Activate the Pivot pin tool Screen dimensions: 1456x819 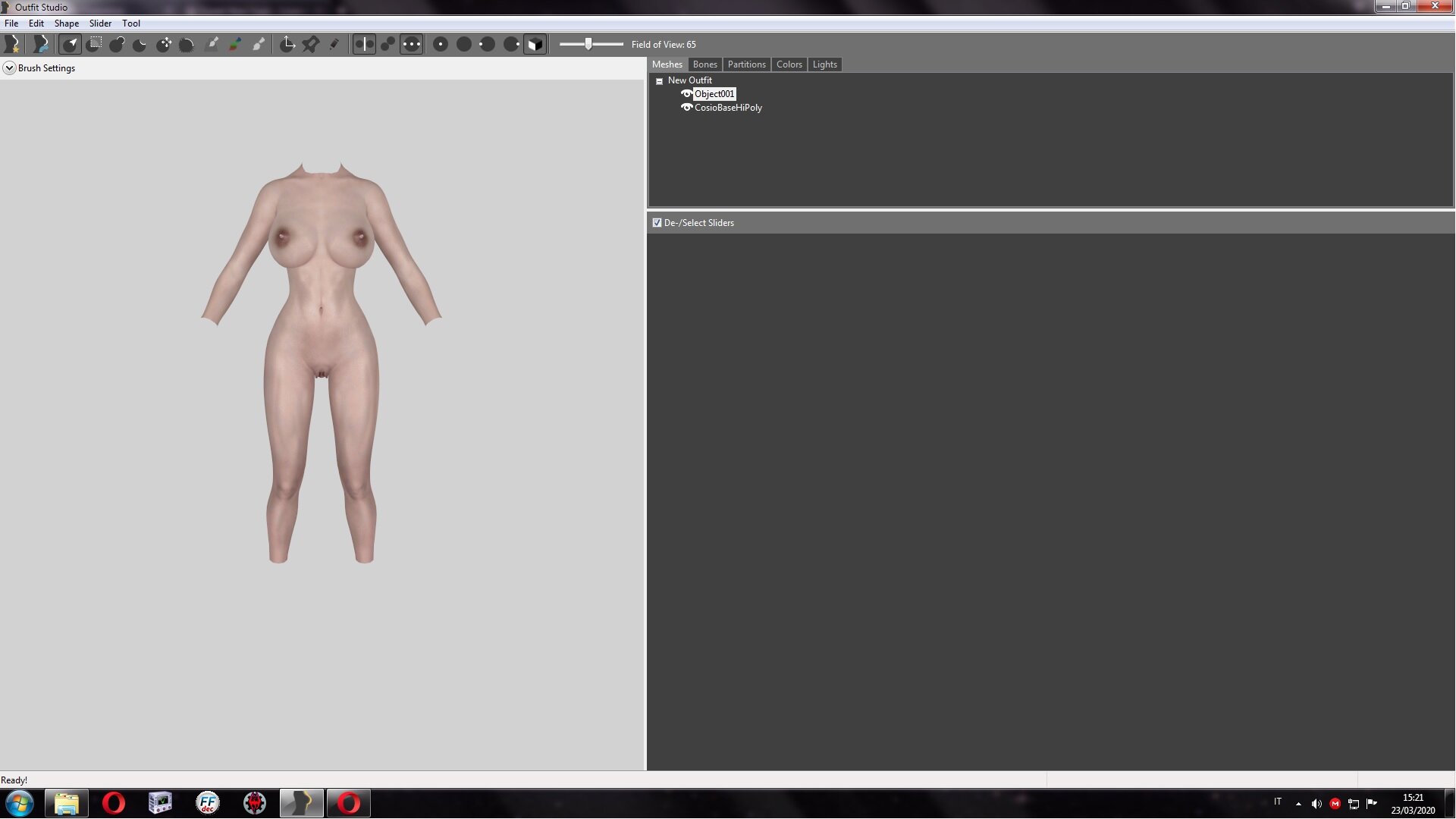click(x=310, y=44)
